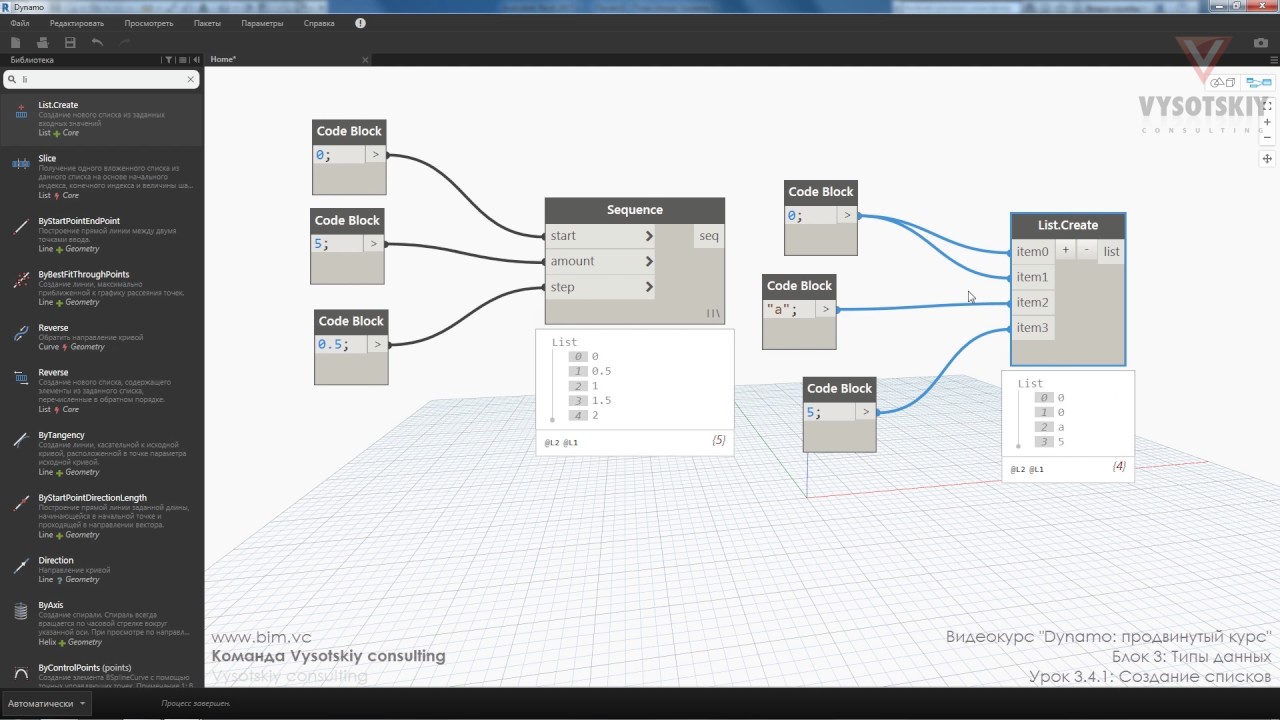Screen dimensions: 1280x720
Task: Click the ByStartPointEndPoint line icon
Action: tap(20, 227)
